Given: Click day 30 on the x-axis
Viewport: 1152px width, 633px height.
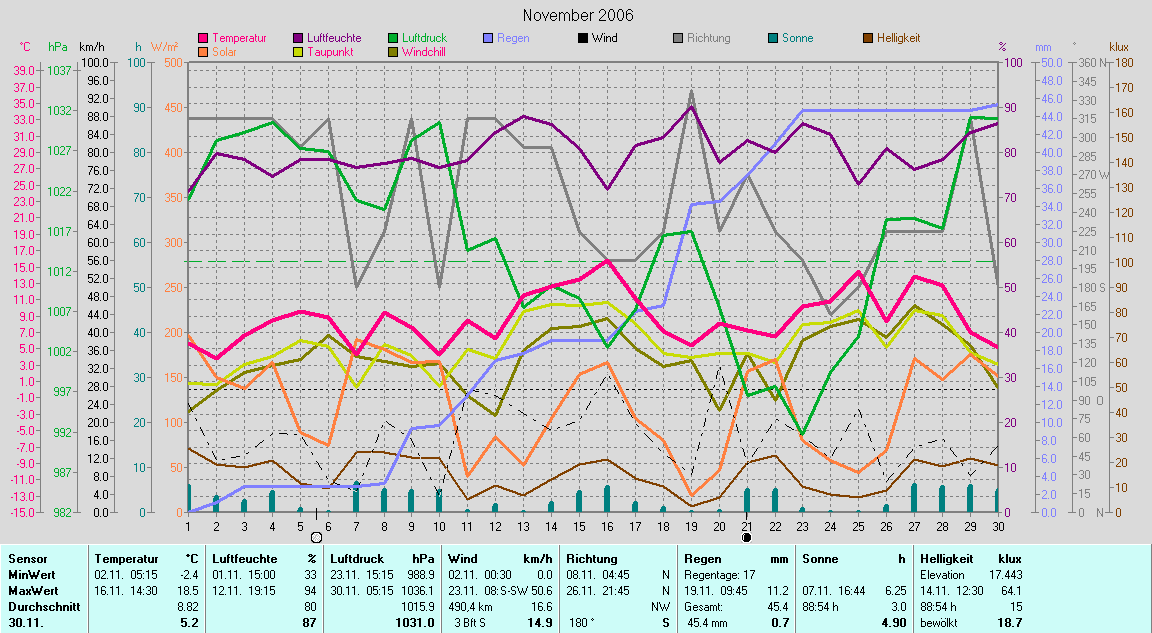Looking at the screenshot, I should point(997,525).
